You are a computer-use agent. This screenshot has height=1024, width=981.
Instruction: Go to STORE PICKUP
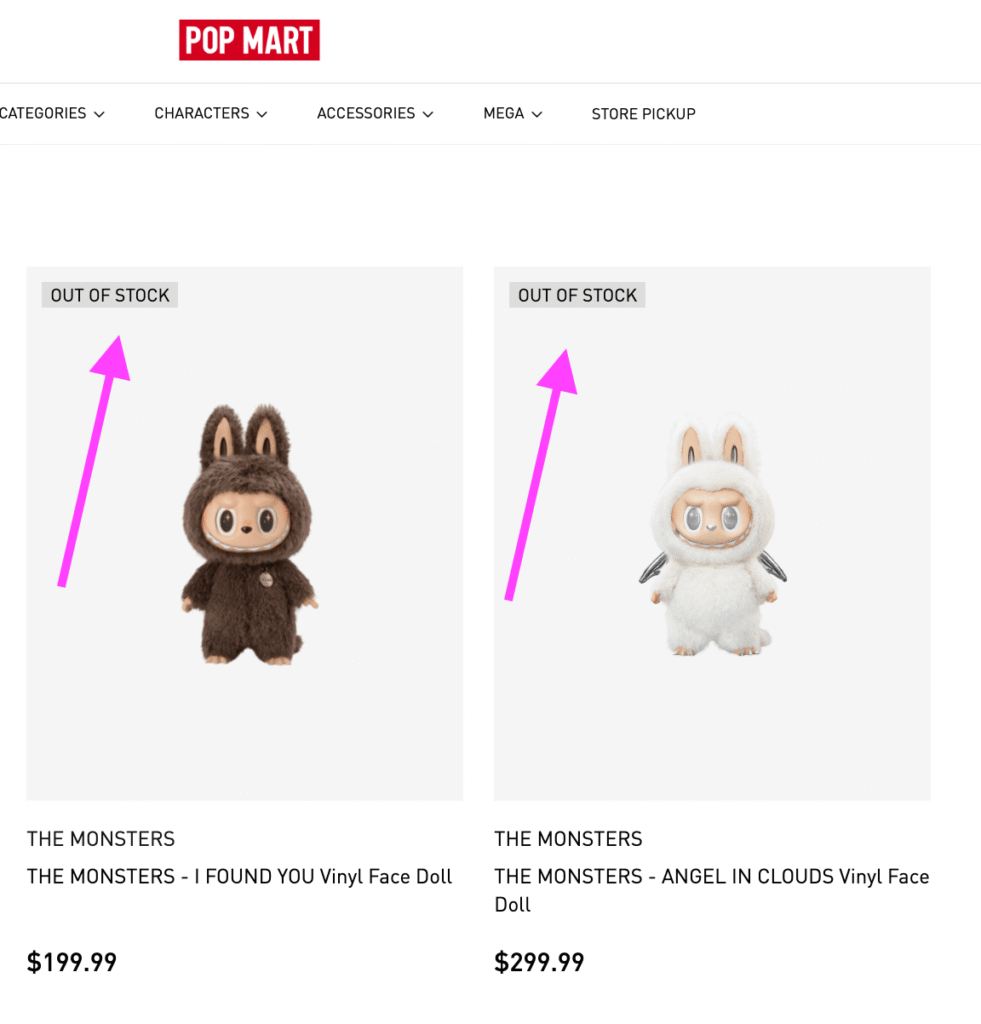643,114
